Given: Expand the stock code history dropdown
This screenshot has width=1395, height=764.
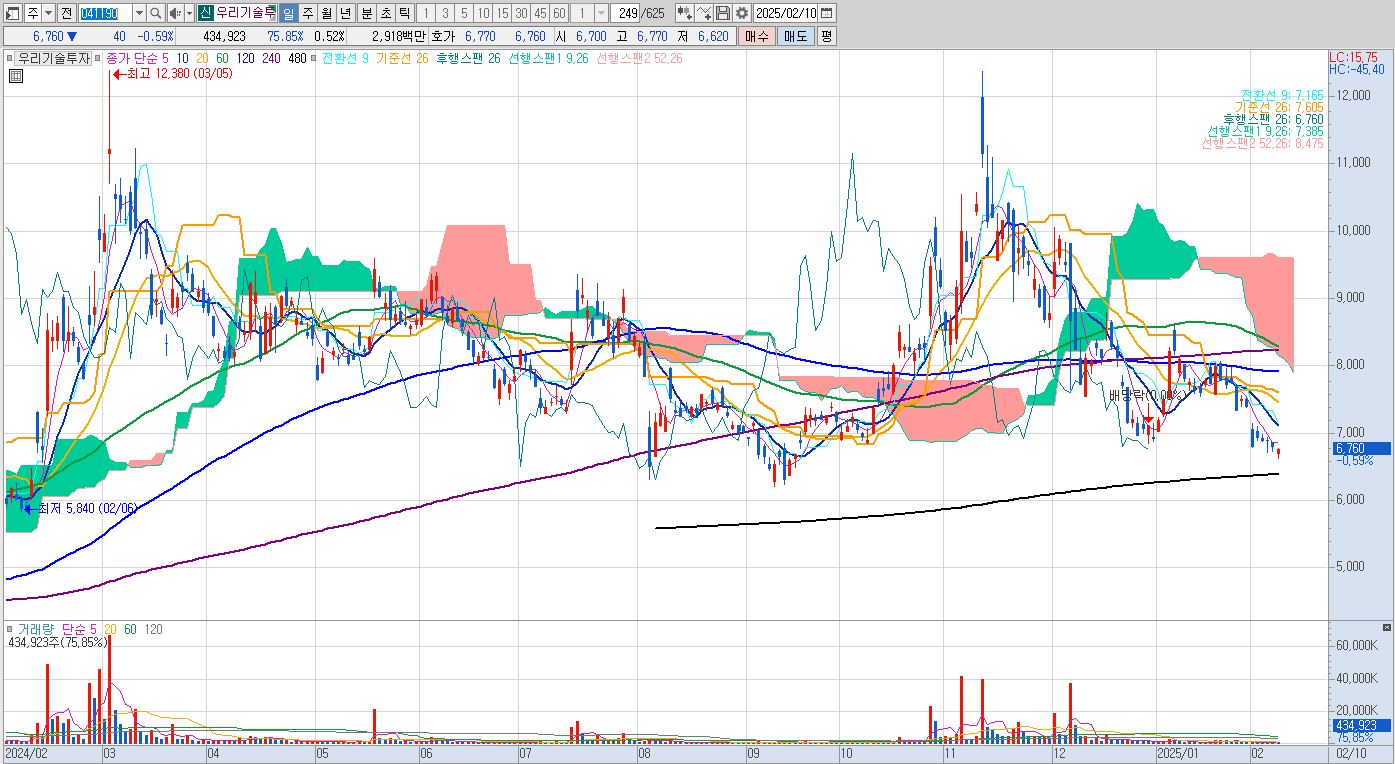Looking at the screenshot, I should point(139,13).
